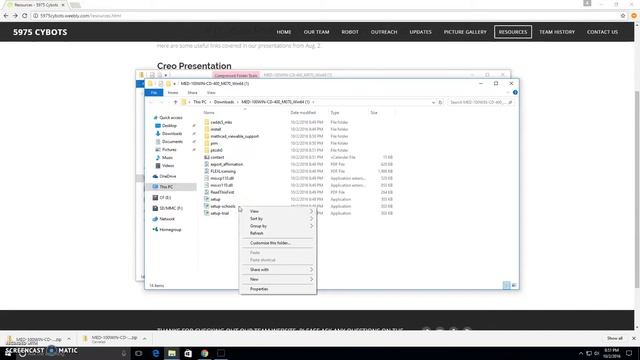640x360 pixels.
Task: Open the PICTURE GALLERY page
Action: 465,32
